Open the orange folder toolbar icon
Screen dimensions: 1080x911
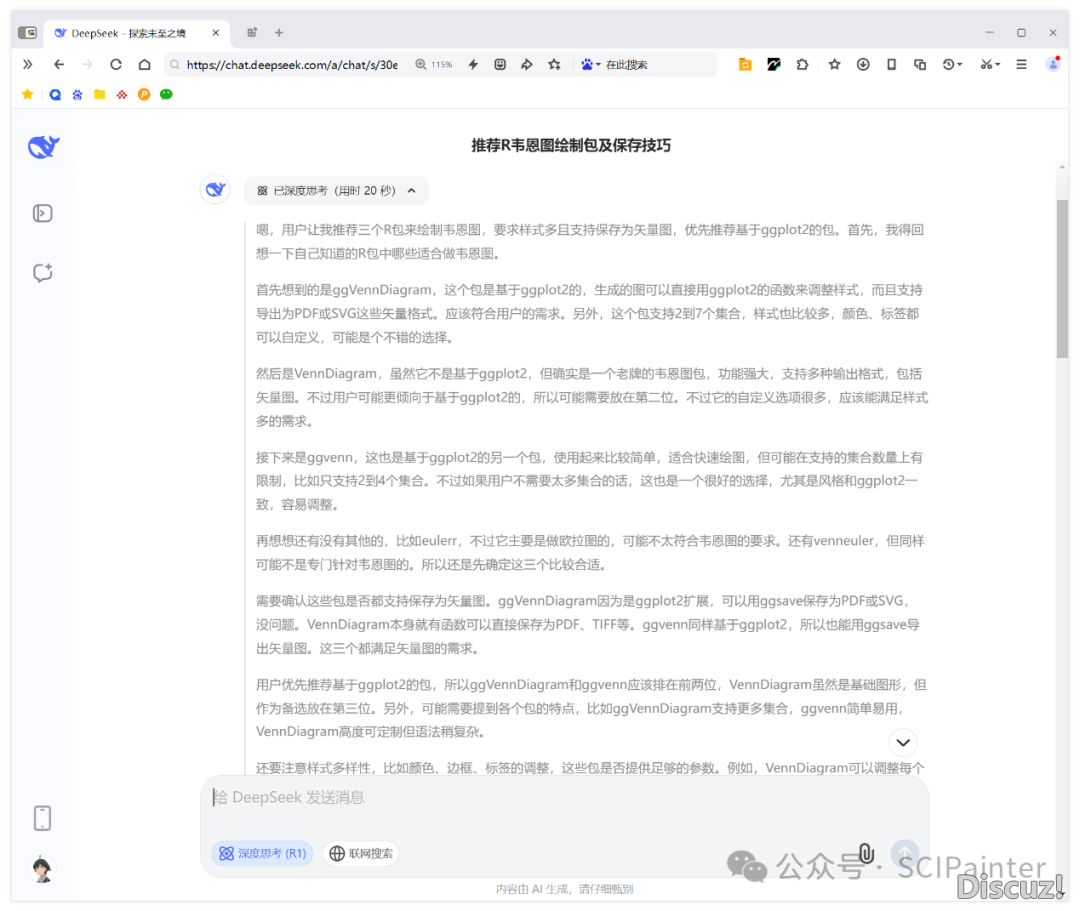point(745,65)
